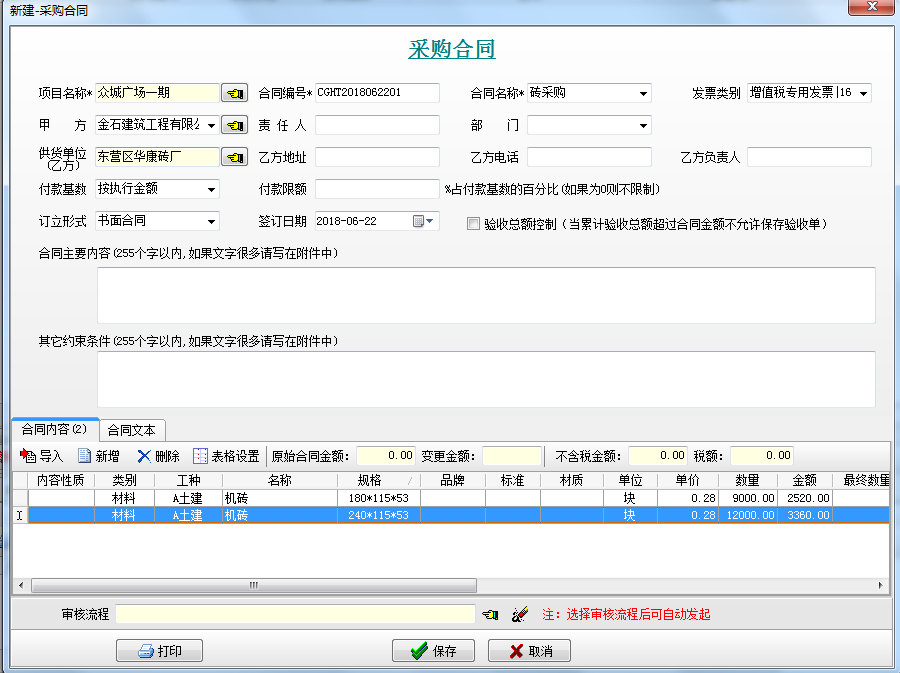The height and width of the screenshot is (673, 900).
Task: Click the lookup icon beside 甲方 field
Action: 234,125
